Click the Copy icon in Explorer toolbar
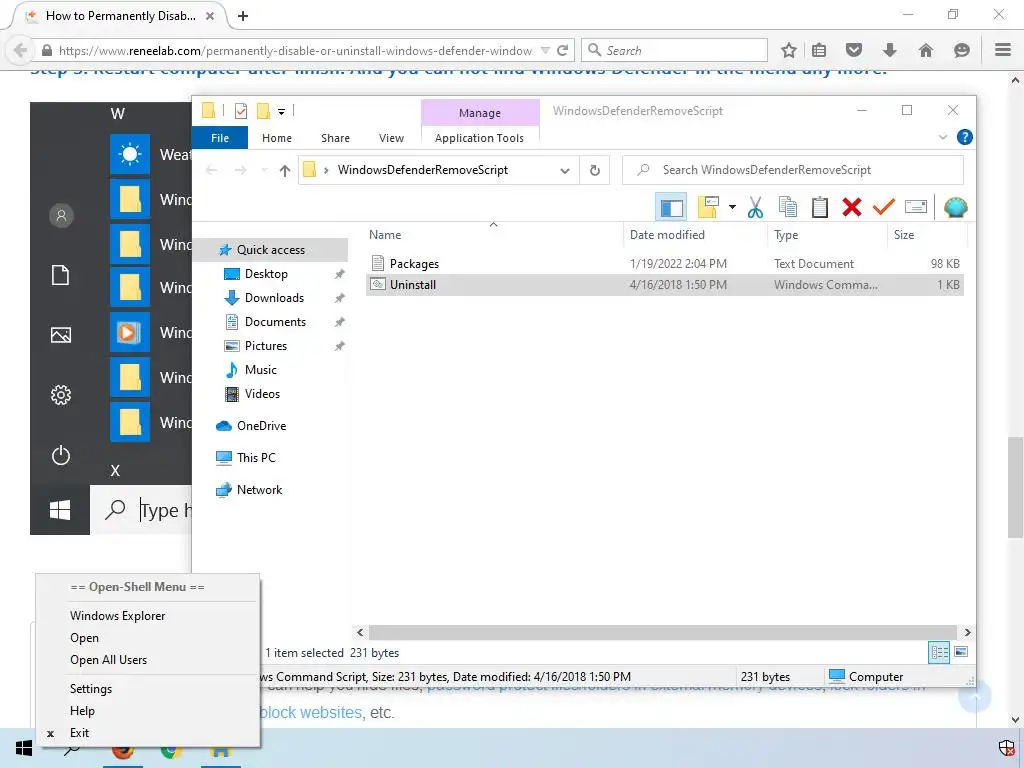 coord(788,207)
